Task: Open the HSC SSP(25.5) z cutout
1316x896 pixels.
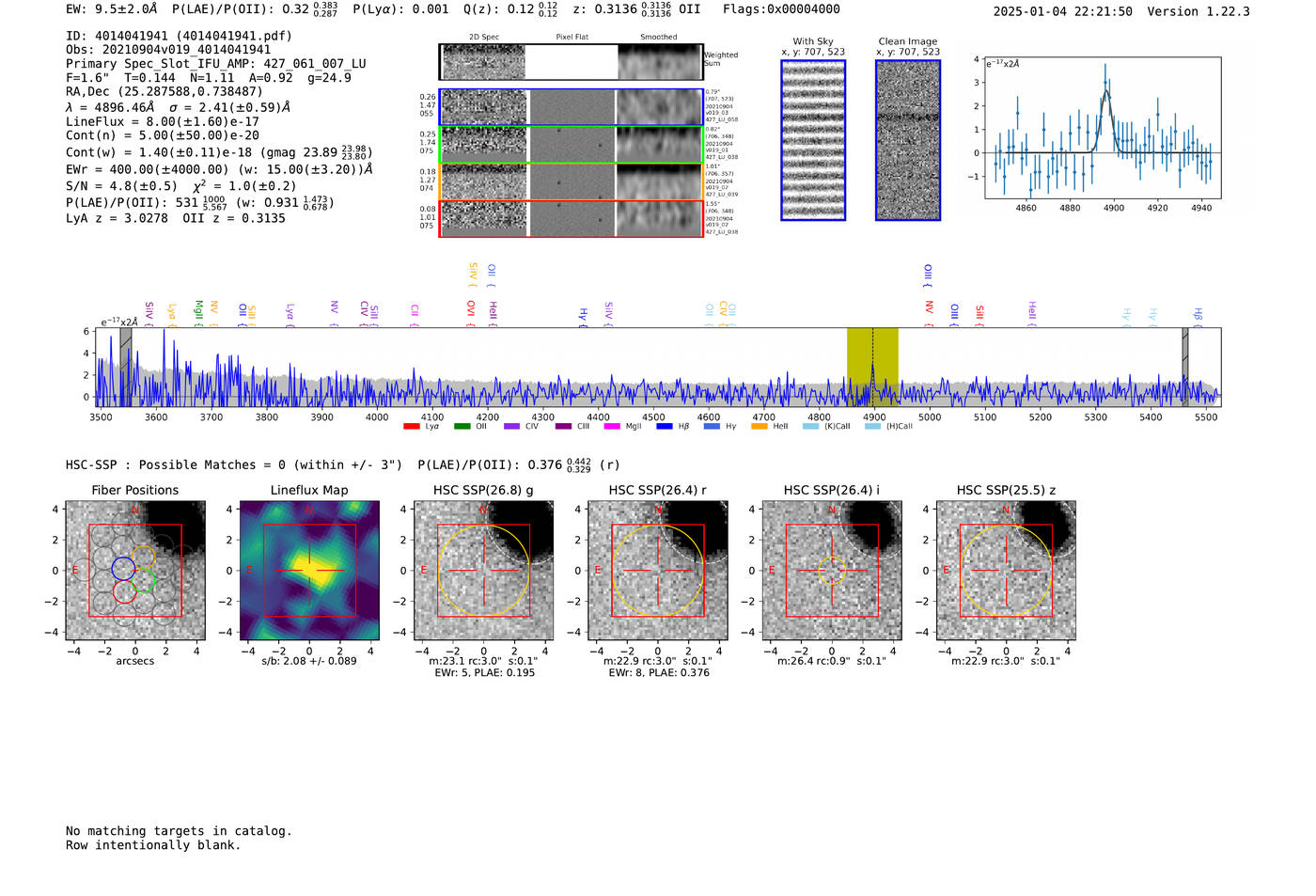Action: 1006,571
